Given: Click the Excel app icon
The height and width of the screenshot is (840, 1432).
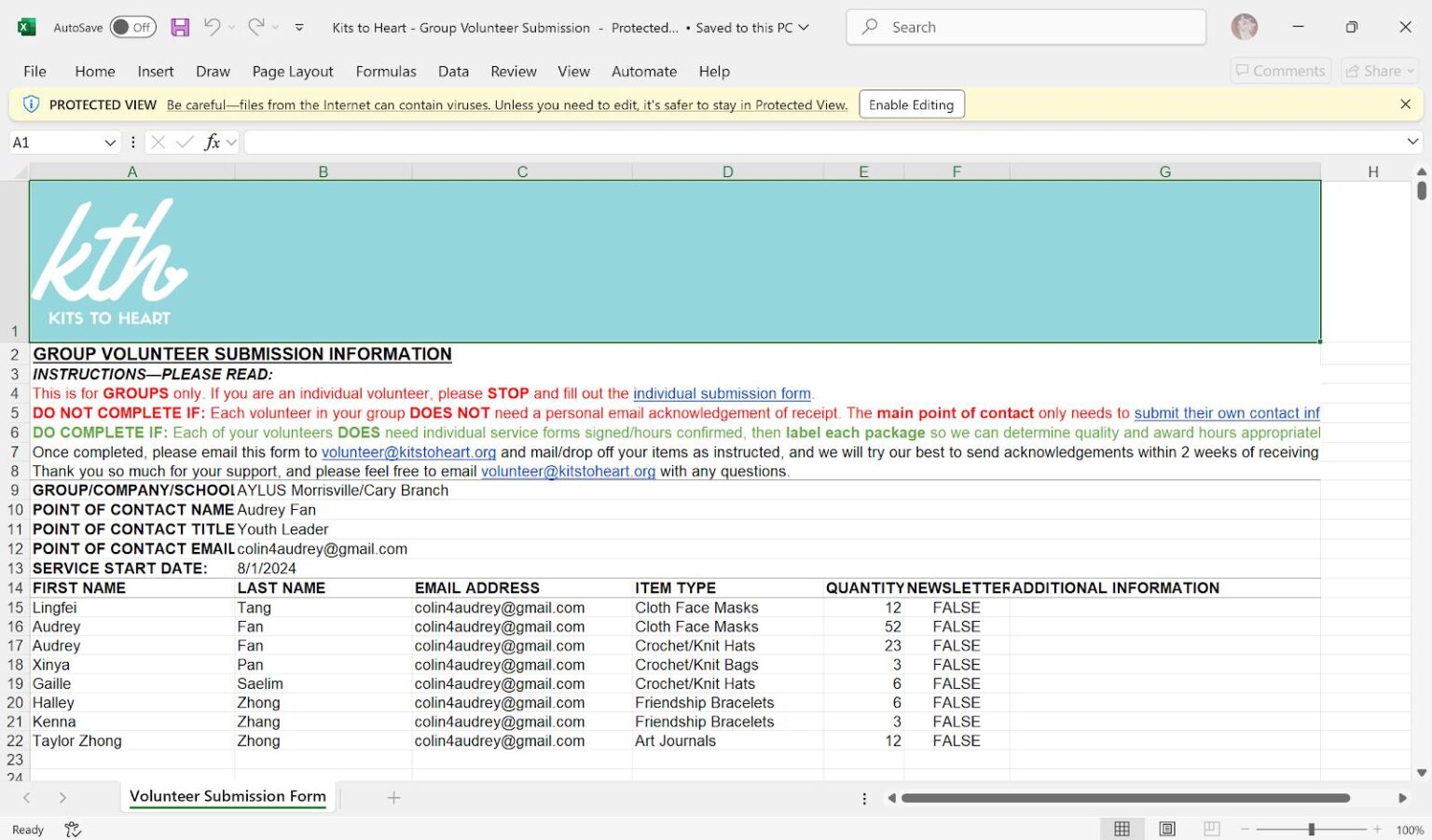Looking at the screenshot, I should [27, 27].
